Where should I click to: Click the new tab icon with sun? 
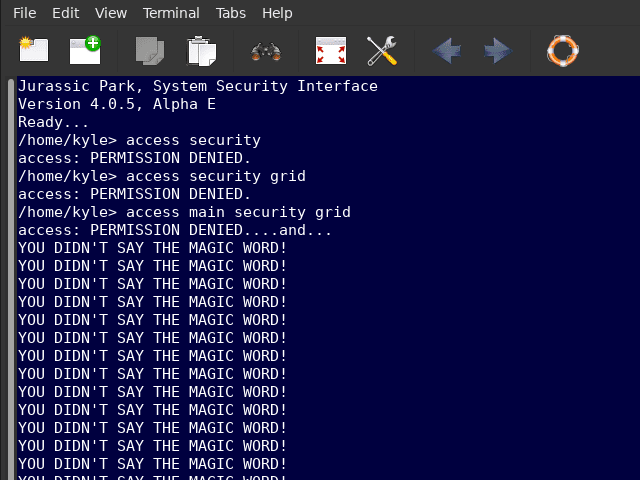click(x=34, y=50)
